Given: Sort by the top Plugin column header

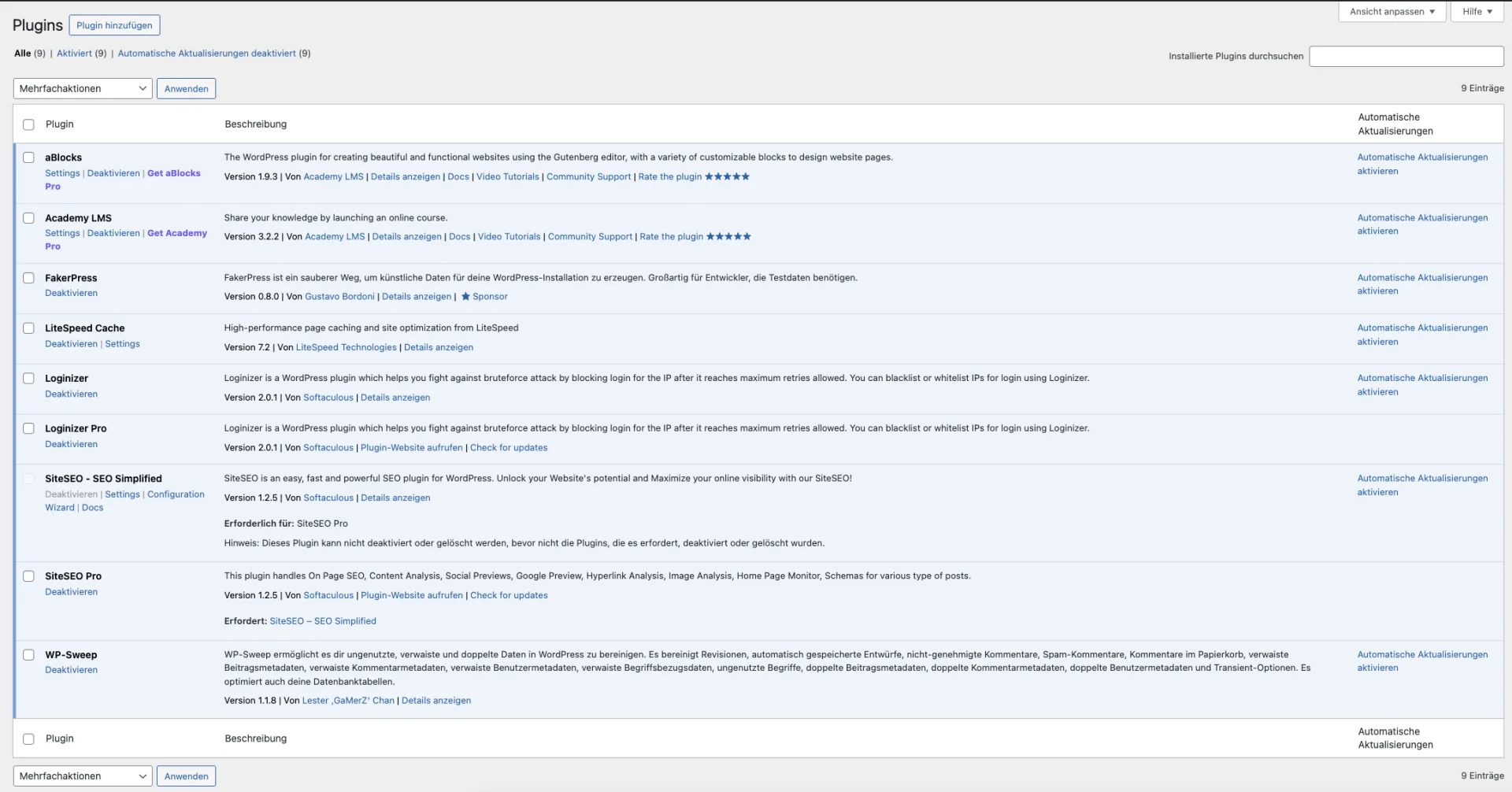Looking at the screenshot, I should click(x=59, y=124).
